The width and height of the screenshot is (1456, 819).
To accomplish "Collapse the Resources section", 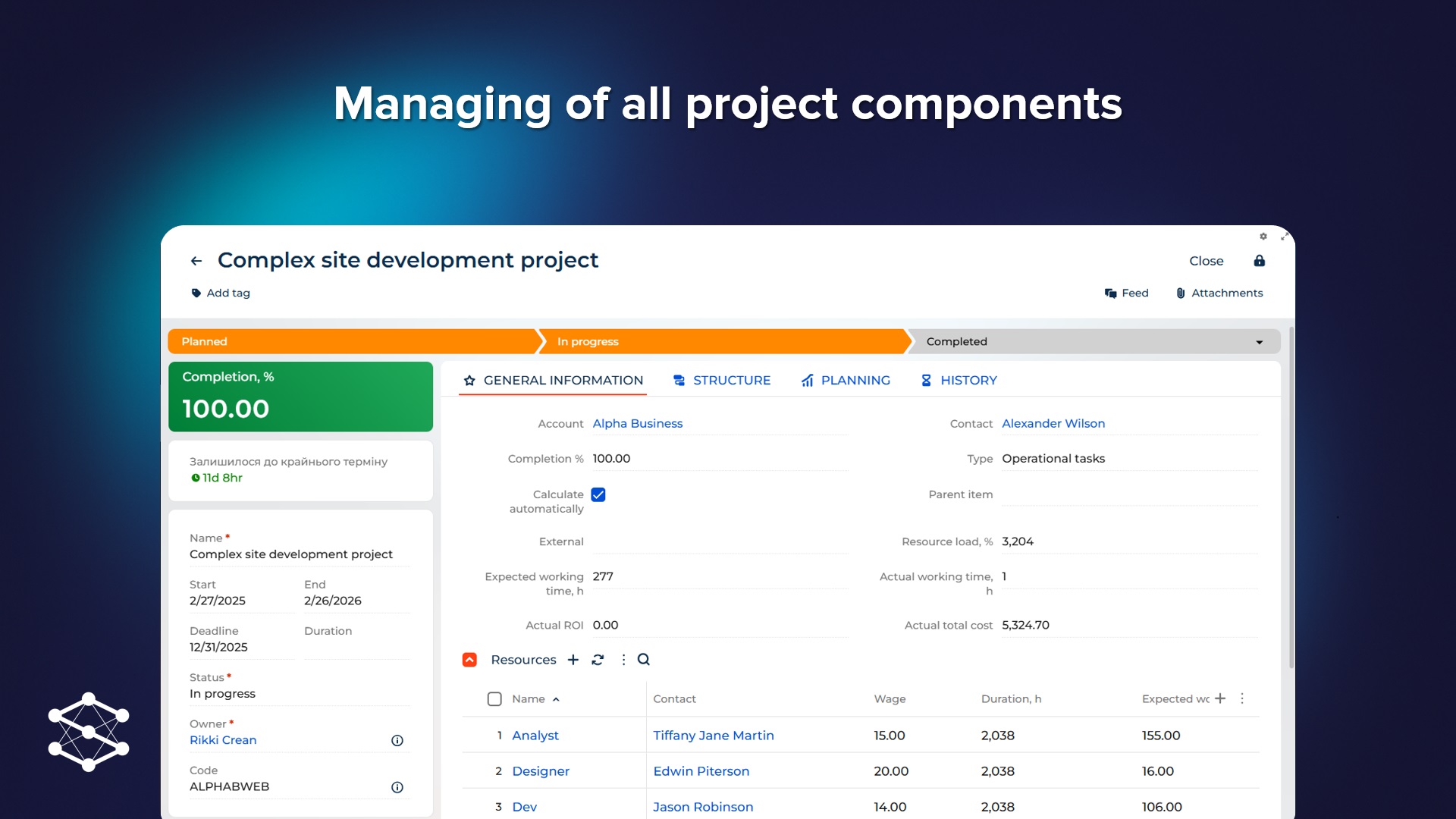I will (469, 660).
